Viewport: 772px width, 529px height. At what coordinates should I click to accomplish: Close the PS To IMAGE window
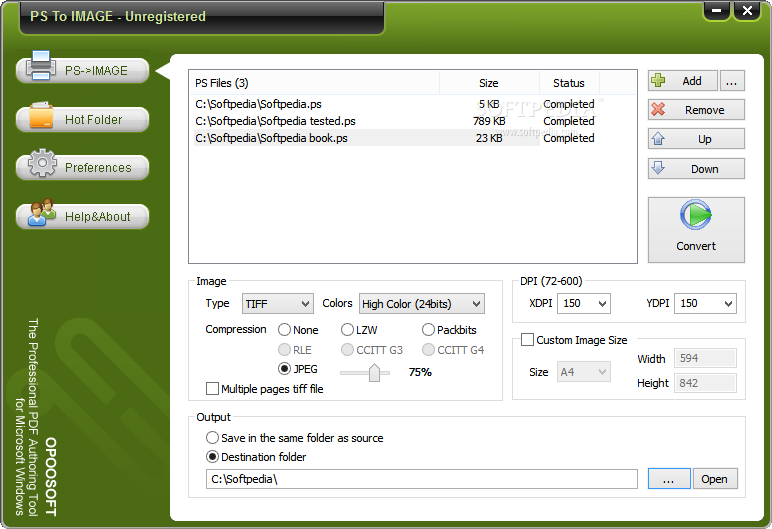[747, 10]
